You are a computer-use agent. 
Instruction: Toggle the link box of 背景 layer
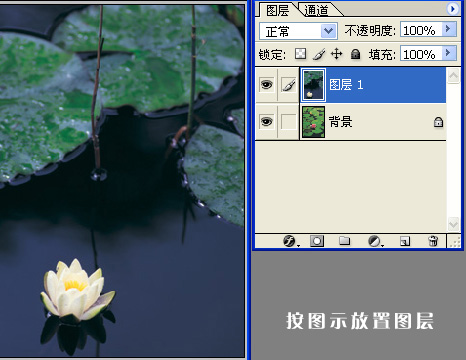pyautogui.click(x=288, y=122)
